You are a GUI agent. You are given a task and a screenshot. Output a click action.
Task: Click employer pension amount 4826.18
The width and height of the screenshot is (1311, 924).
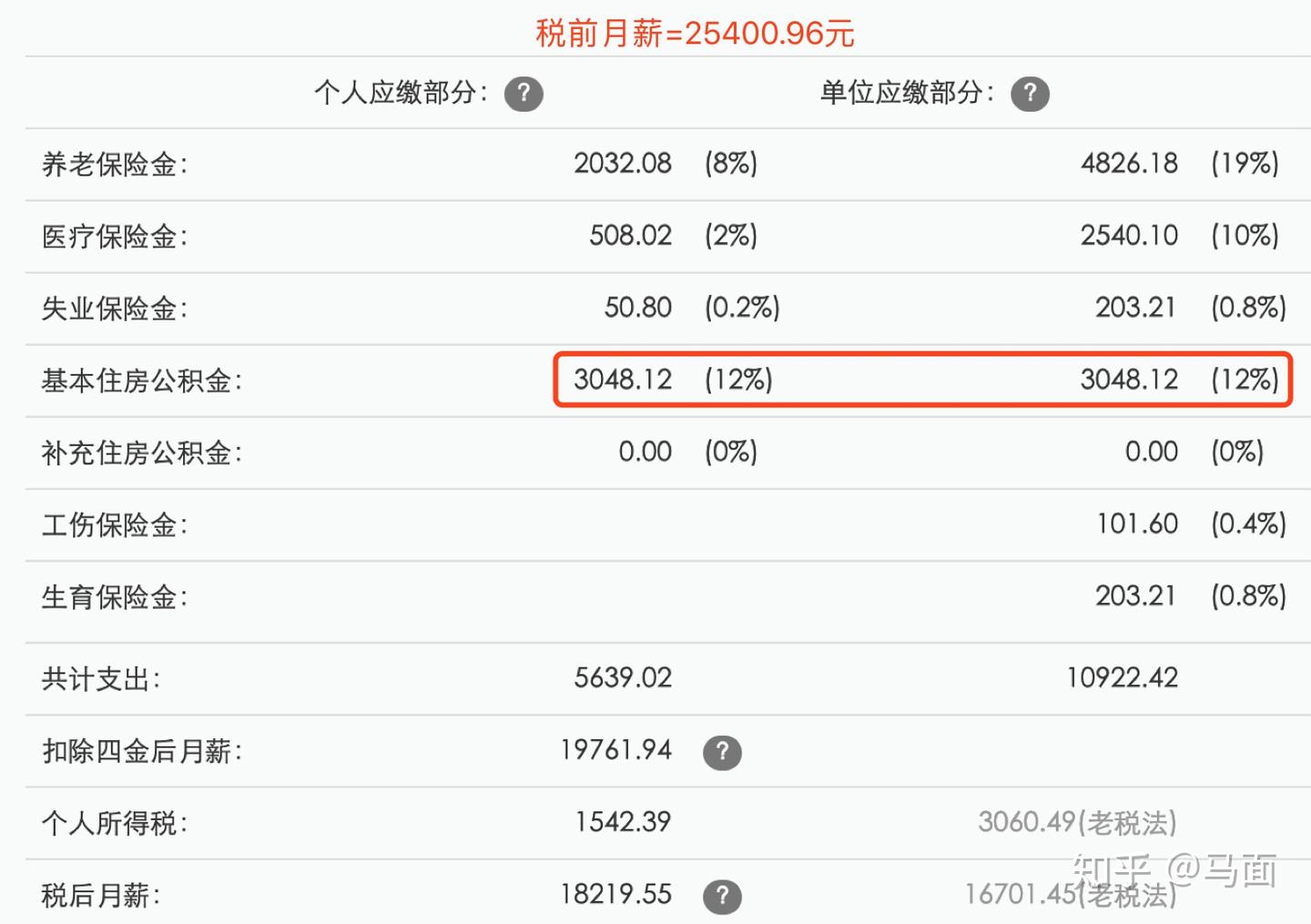pyautogui.click(x=1129, y=164)
